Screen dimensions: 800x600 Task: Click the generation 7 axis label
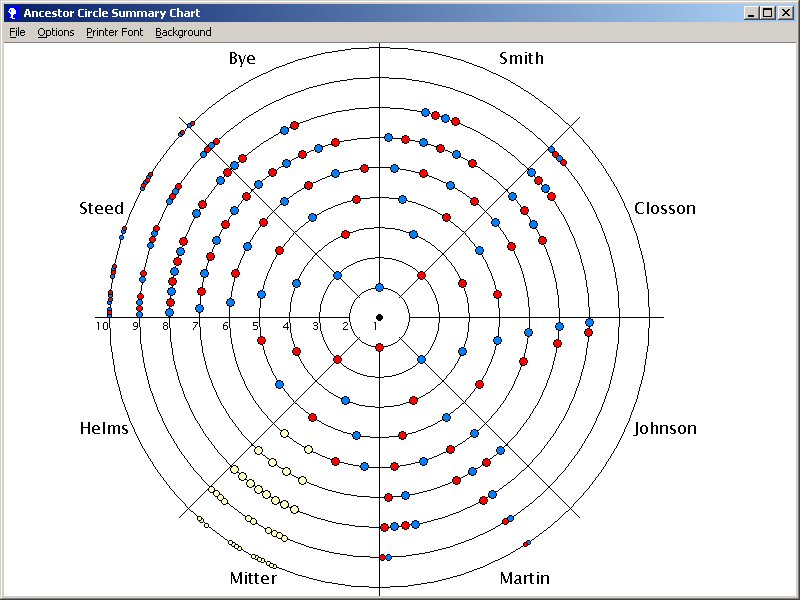pos(195,326)
